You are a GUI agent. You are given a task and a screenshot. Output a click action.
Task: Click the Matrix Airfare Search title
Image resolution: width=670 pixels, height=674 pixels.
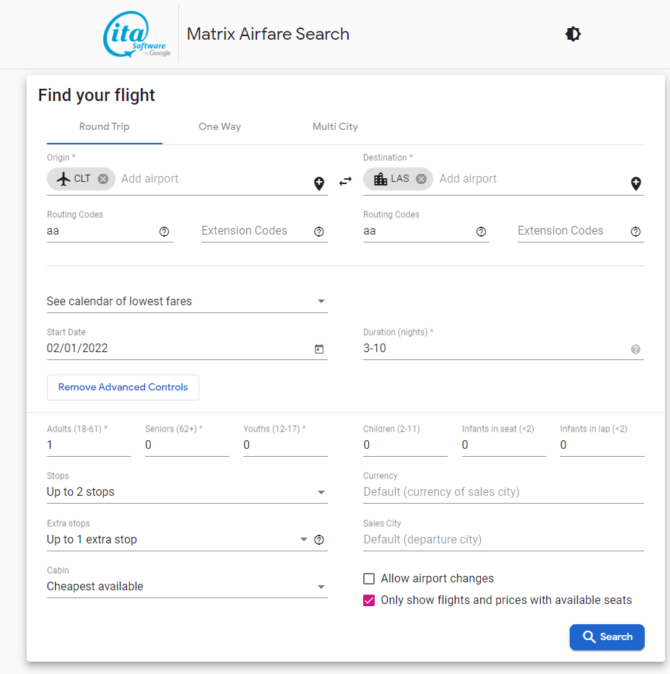(x=268, y=34)
